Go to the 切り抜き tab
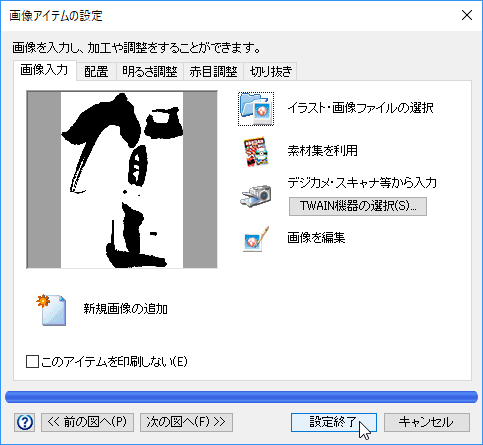Viewport: 483px width, 445px height. 270,72
